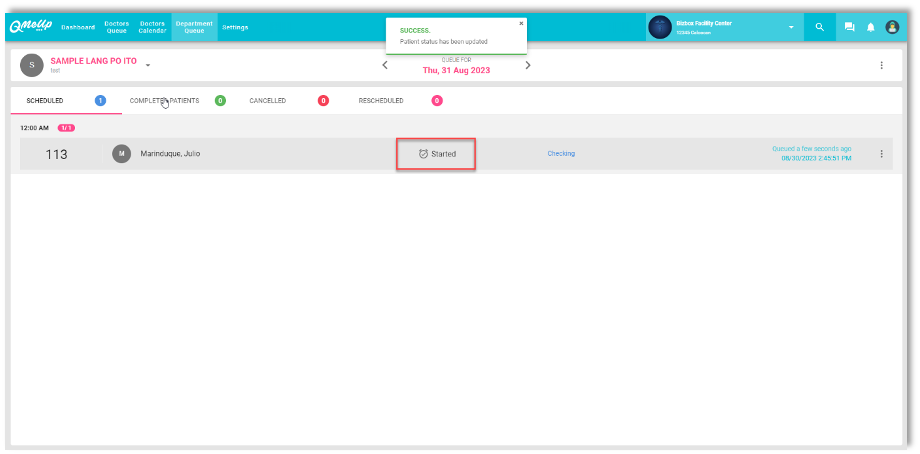Go to the Dashboard page
This screenshot has height=454, width=920.
click(78, 27)
